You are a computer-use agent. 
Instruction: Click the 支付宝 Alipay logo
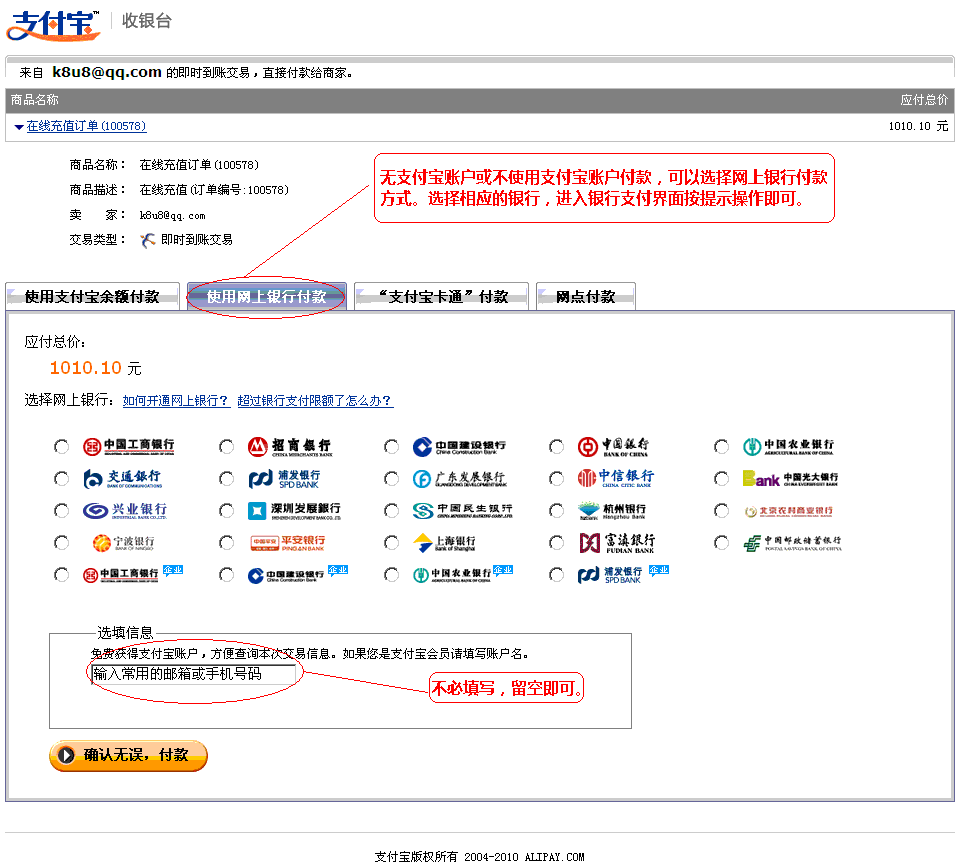[54, 25]
